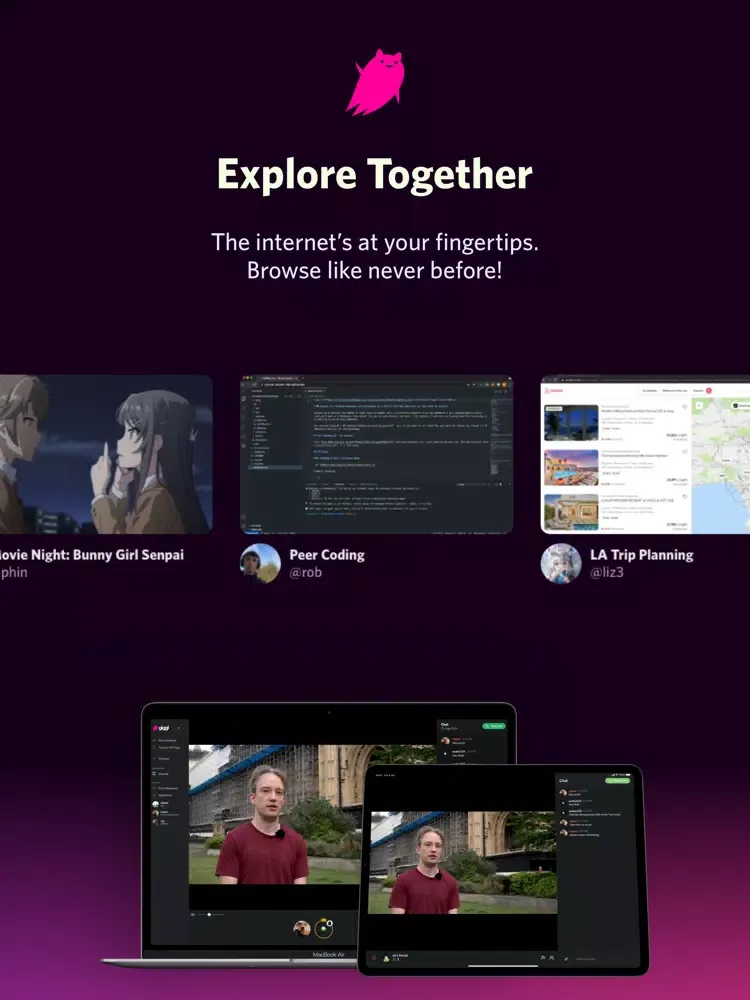The width and height of the screenshot is (750, 1000).
Task: Click the red leave icon on iPad bottom bar
Action: tap(374, 957)
